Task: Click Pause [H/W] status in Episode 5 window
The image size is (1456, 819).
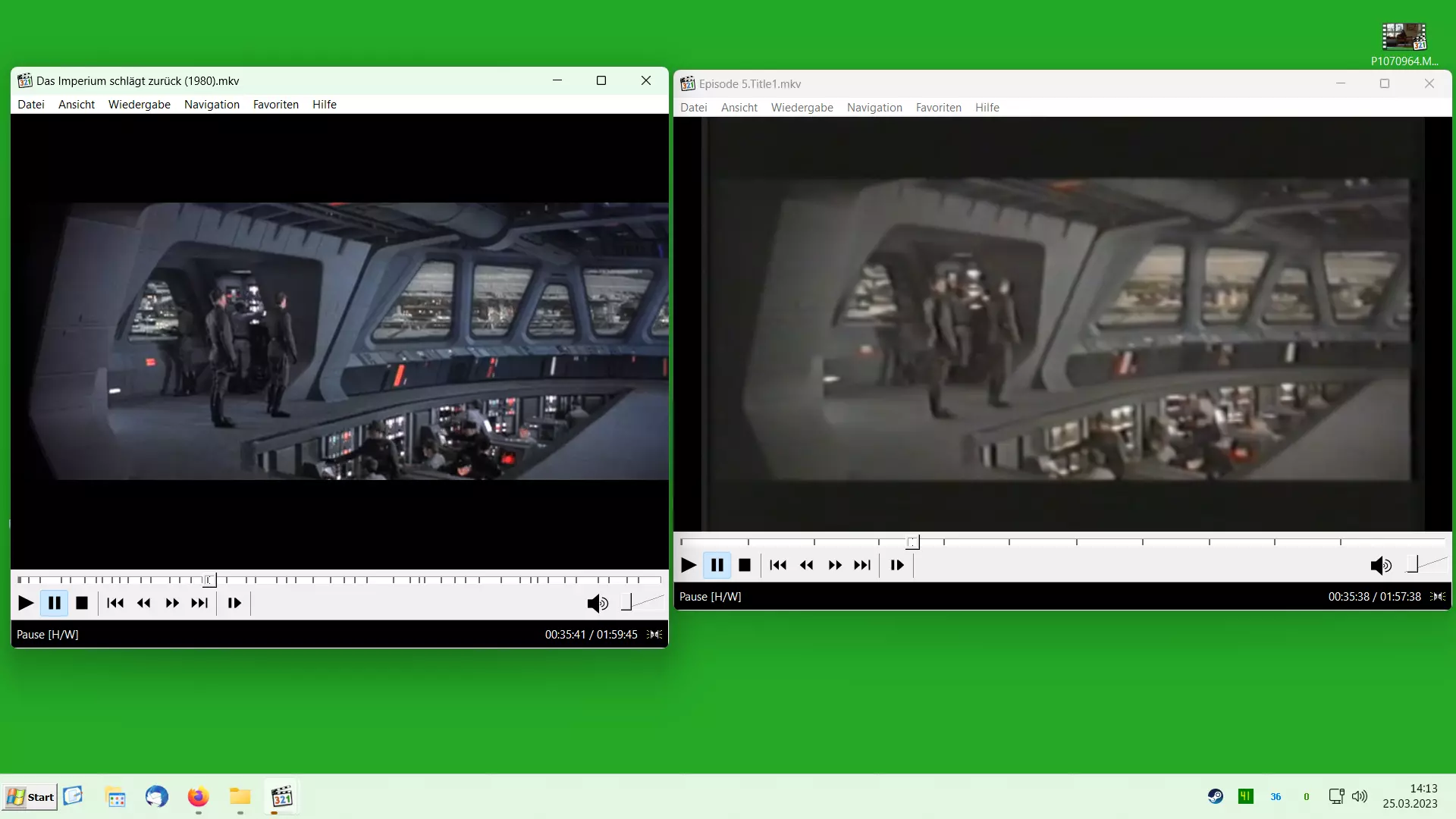Action: [711, 597]
